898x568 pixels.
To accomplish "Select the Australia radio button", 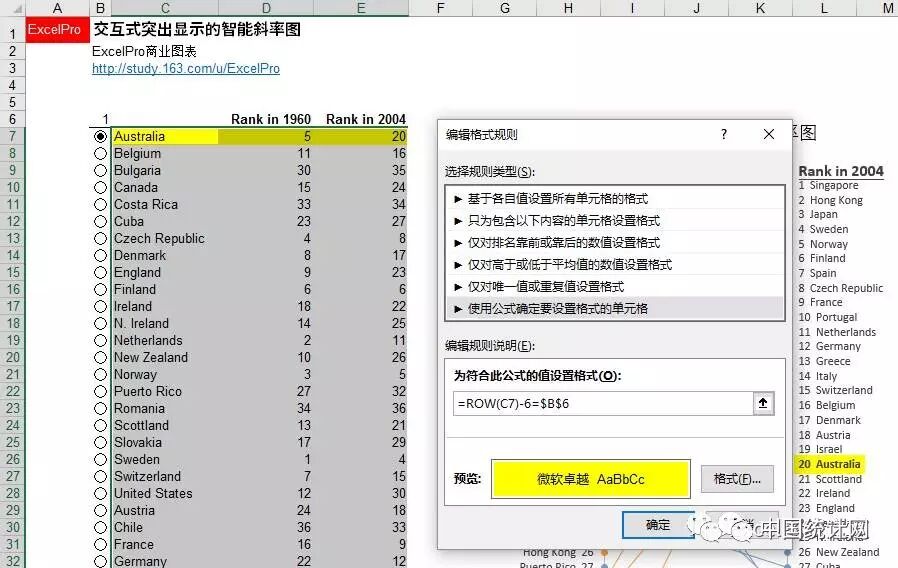I will coord(100,136).
